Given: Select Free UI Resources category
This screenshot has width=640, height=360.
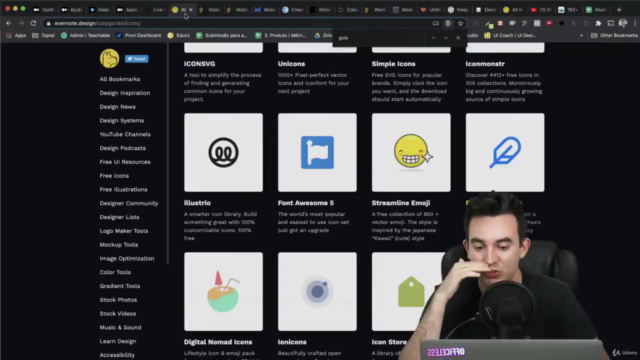Looking at the screenshot, I should pos(125,162).
